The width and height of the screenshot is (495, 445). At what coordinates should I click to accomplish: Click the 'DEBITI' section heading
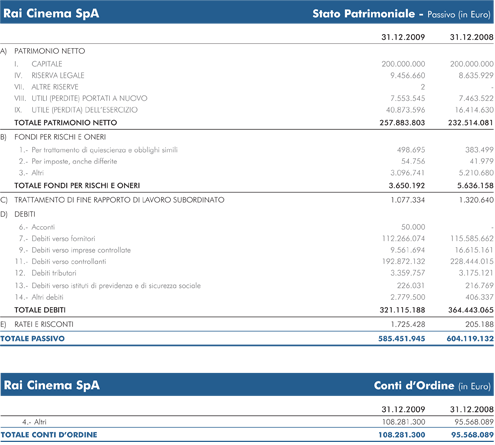(x=25, y=214)
